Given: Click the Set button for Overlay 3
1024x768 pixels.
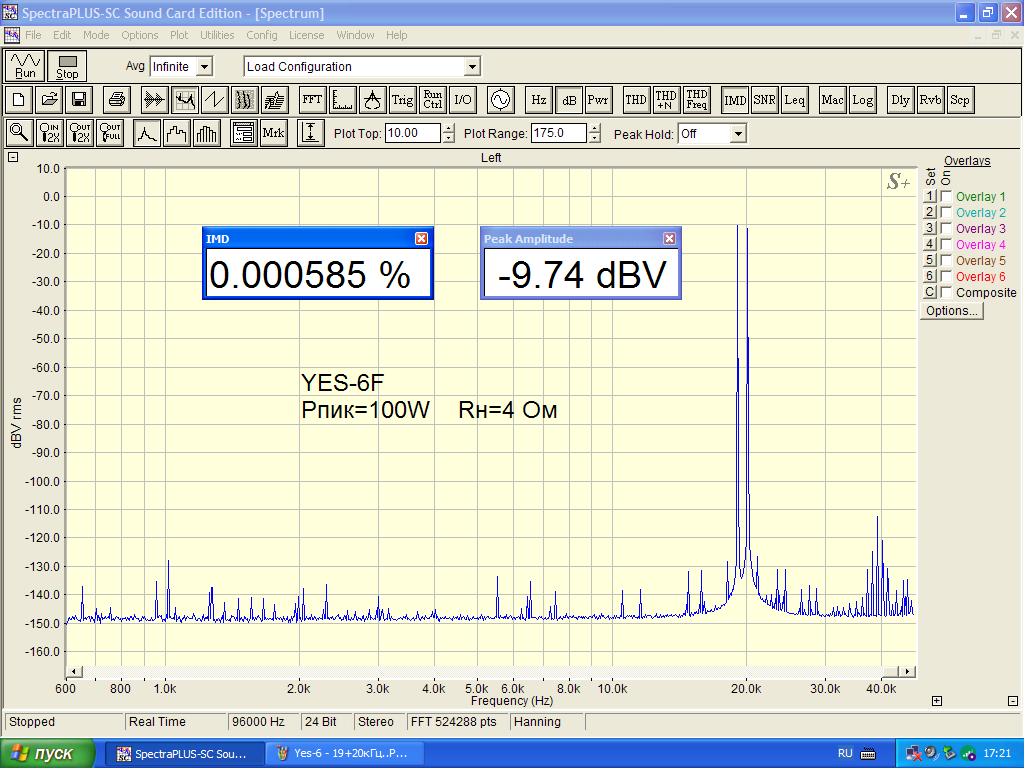Looking at the screenshot, I should 930,228.
